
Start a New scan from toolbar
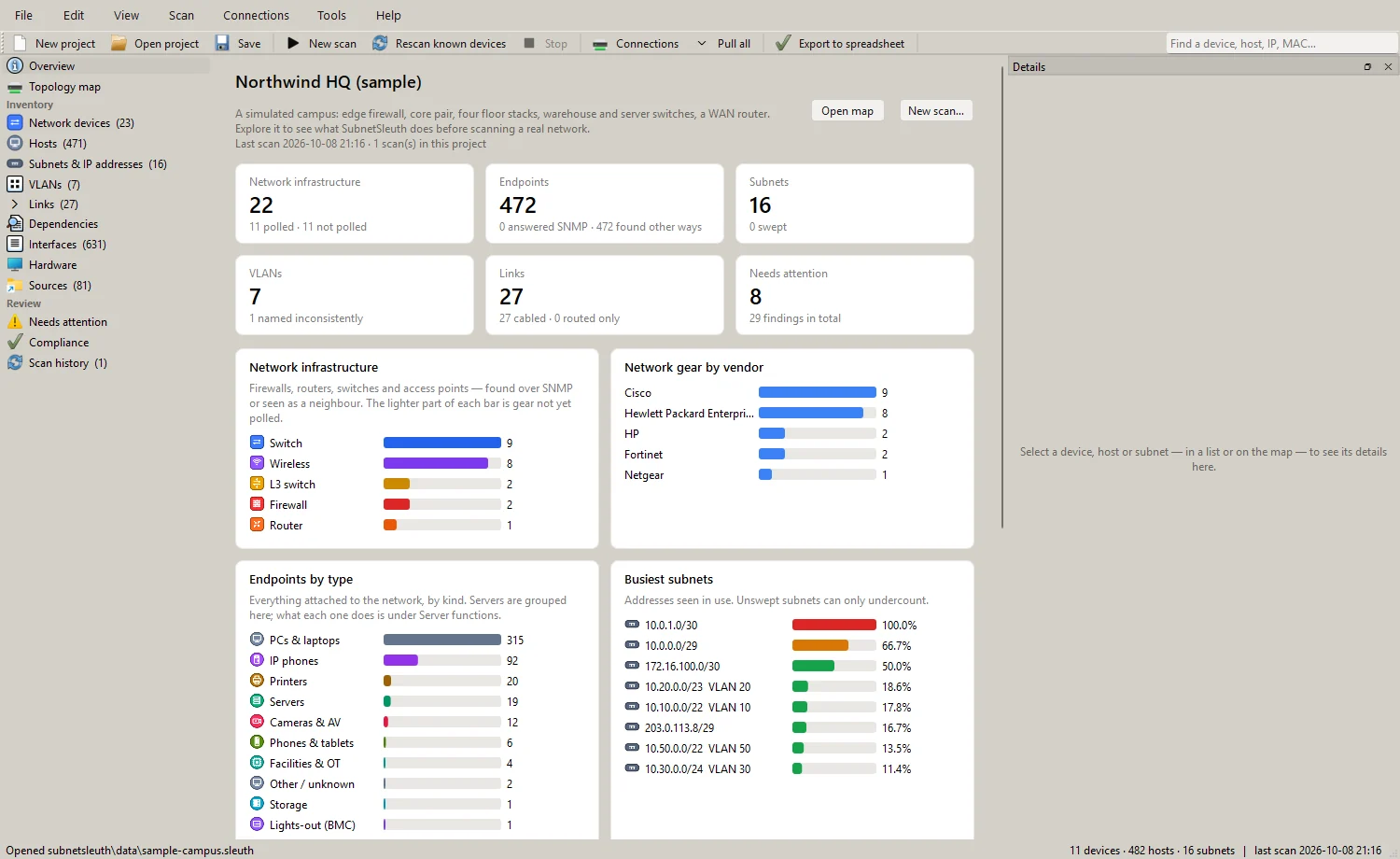point(321,43)
